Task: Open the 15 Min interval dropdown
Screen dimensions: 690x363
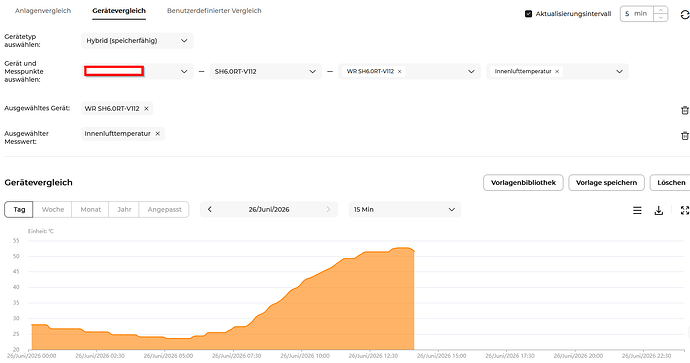Action: pos(404,209)
